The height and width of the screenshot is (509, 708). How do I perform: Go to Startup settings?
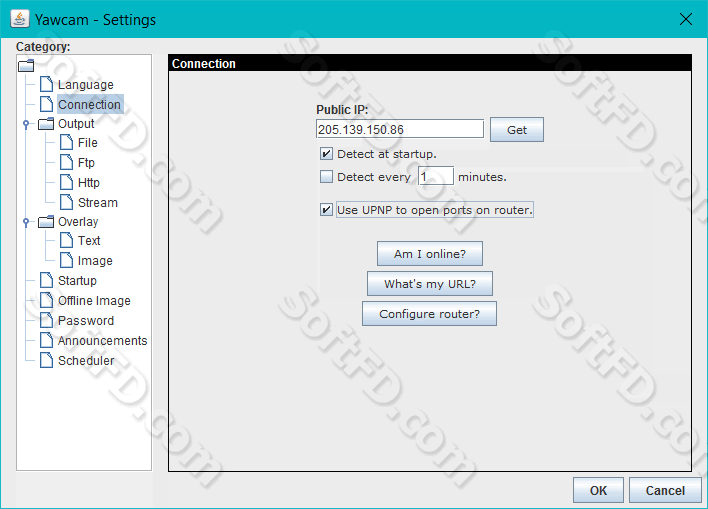point(77,280)
